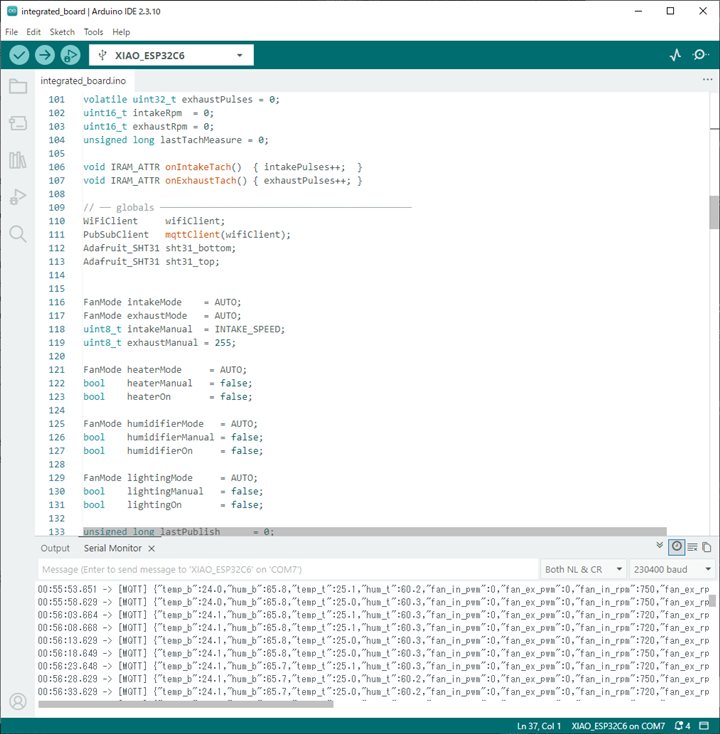Image resolution: width=720 pixels, height=734 pixels.
Task: Click line number 106 in the gutter
Action: (57, 167)
